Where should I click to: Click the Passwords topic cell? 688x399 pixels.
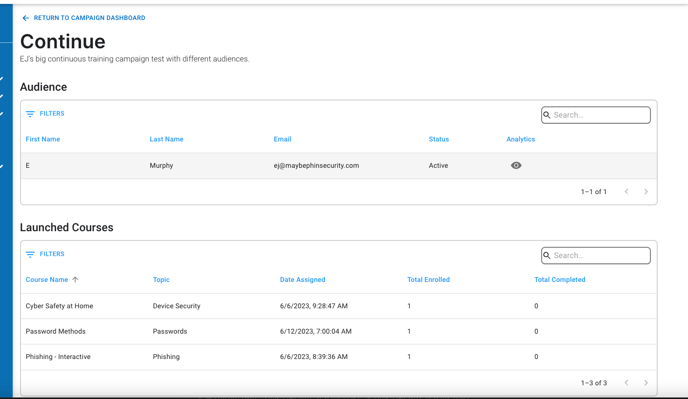[170, 331]
